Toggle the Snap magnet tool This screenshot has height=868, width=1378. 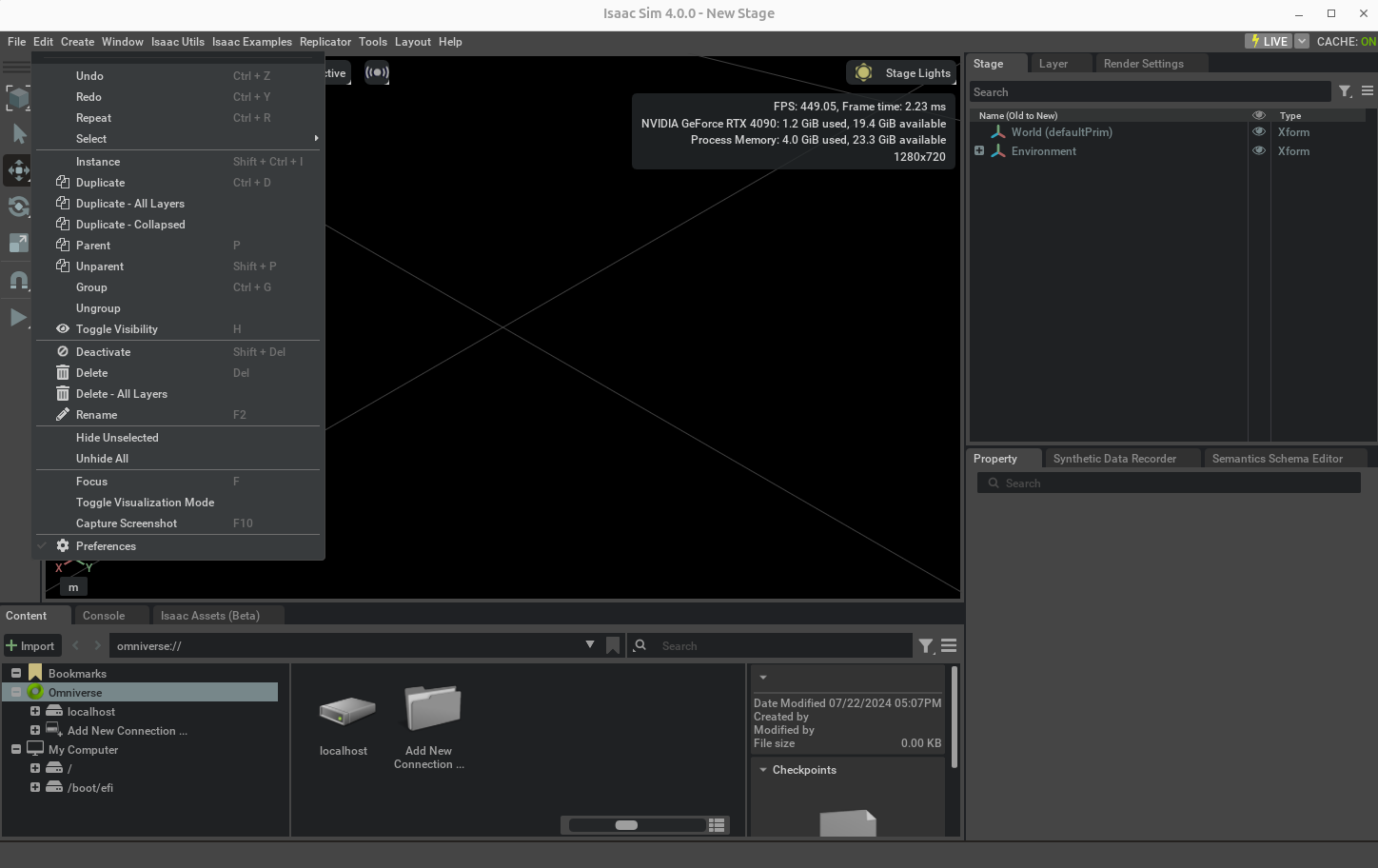[18, 280]
